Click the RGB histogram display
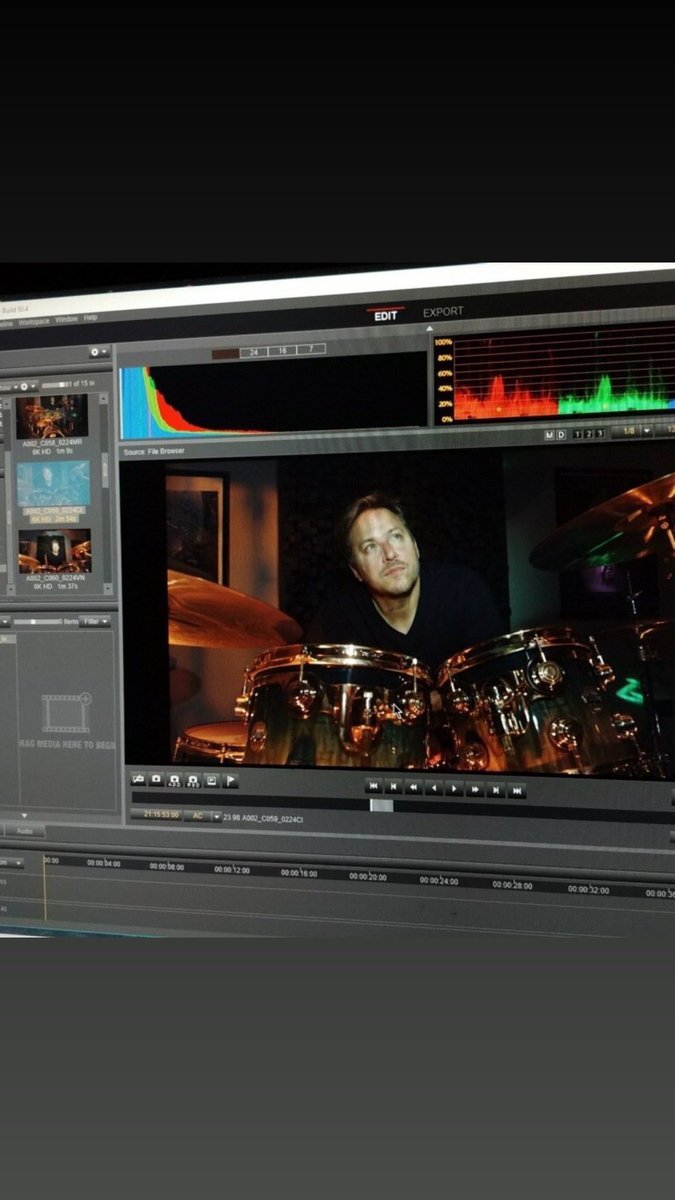This screenshot has width=675, height=1200. tap(273, 396)
